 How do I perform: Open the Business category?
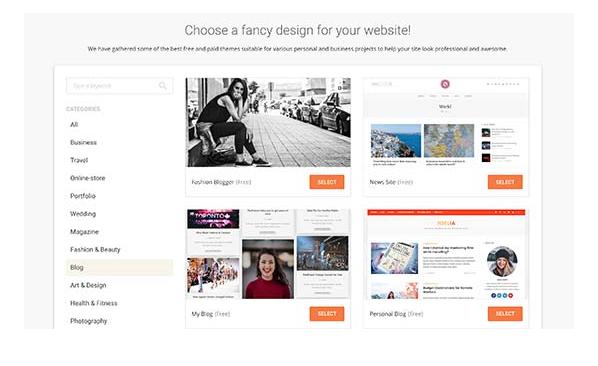[x=84, y=142]
